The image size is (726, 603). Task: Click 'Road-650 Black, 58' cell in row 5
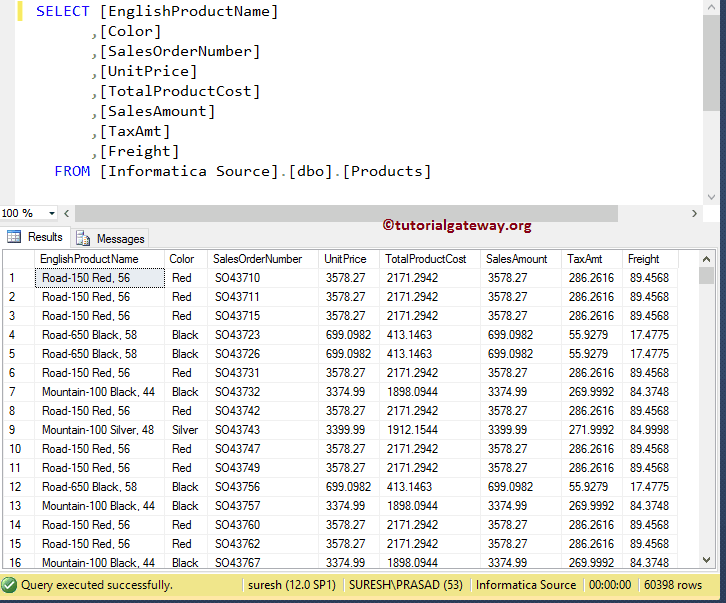click(100, 354)
